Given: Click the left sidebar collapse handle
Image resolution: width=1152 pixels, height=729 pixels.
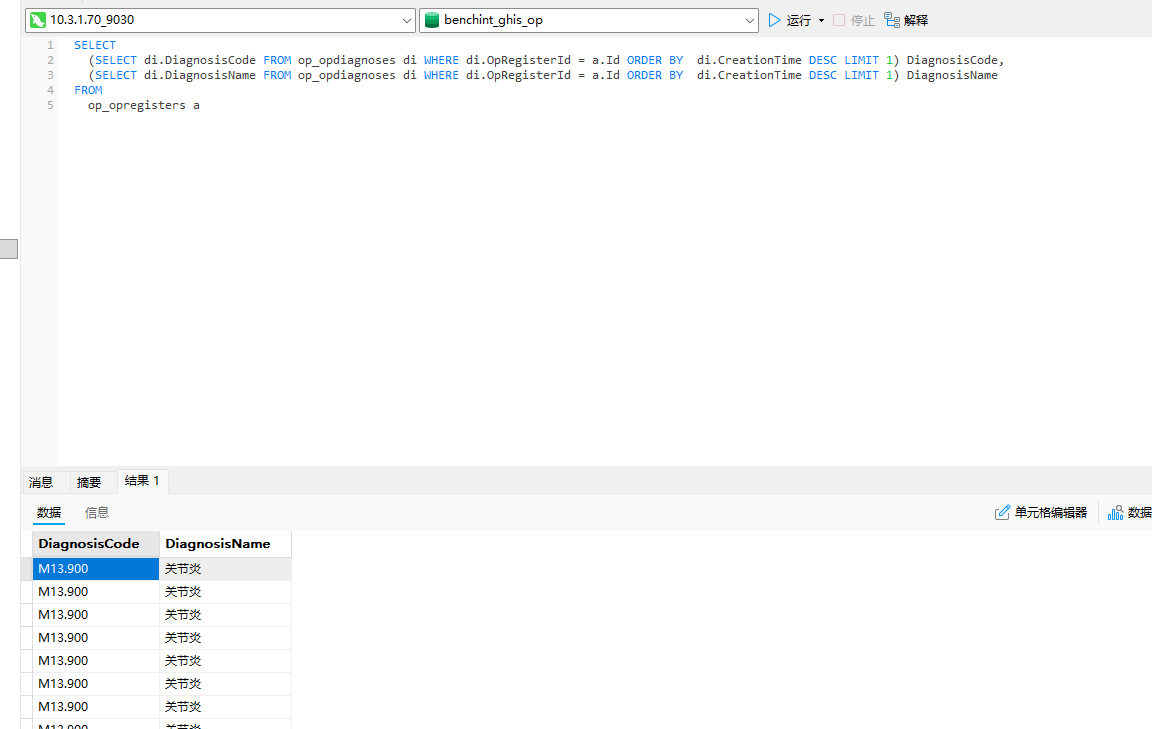Looking at the screenshot, I should pos(9,249).
